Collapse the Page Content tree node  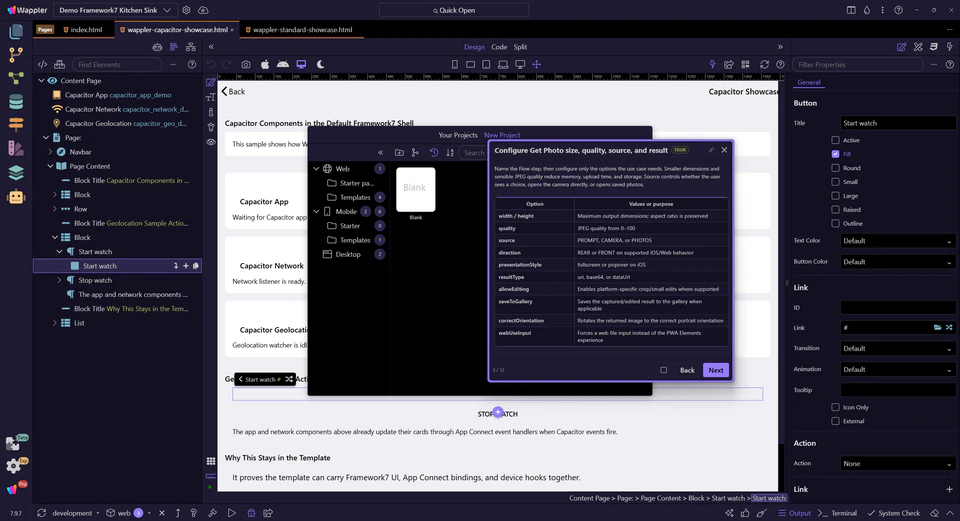51,166
